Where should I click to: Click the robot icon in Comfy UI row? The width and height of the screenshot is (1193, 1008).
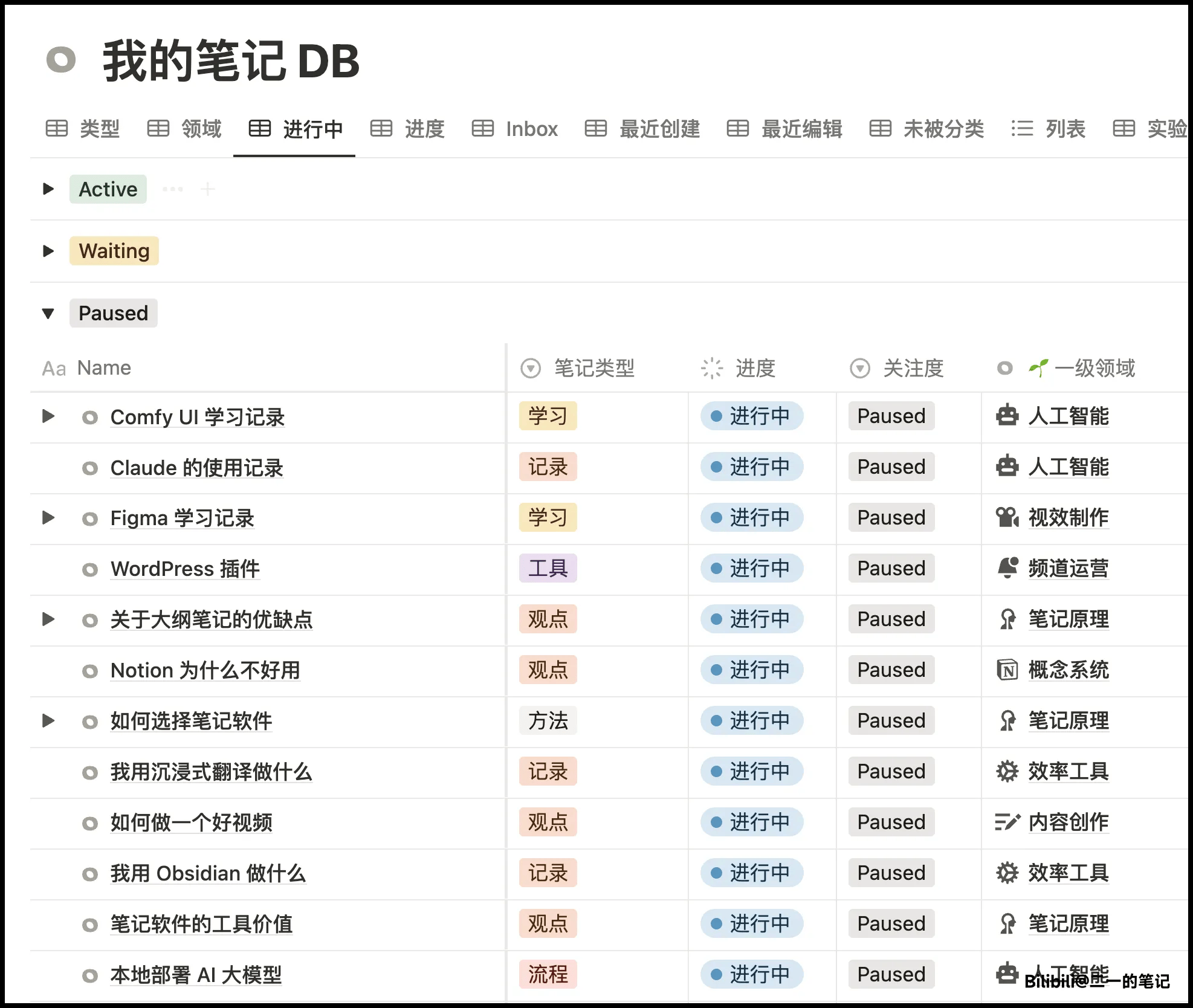1007,416
